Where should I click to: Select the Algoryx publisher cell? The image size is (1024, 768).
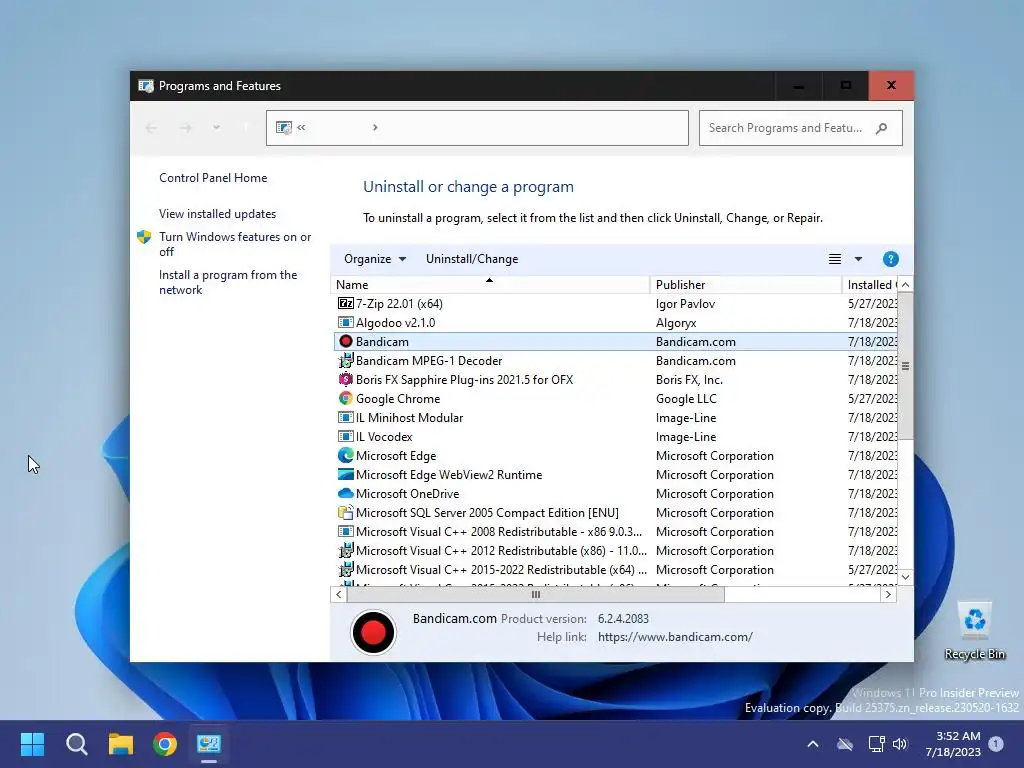tap(677, 323)
